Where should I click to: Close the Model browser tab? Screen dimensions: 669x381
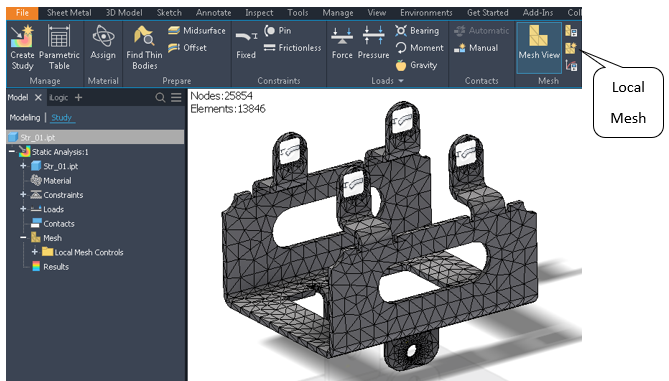click(x=38, y=97)
